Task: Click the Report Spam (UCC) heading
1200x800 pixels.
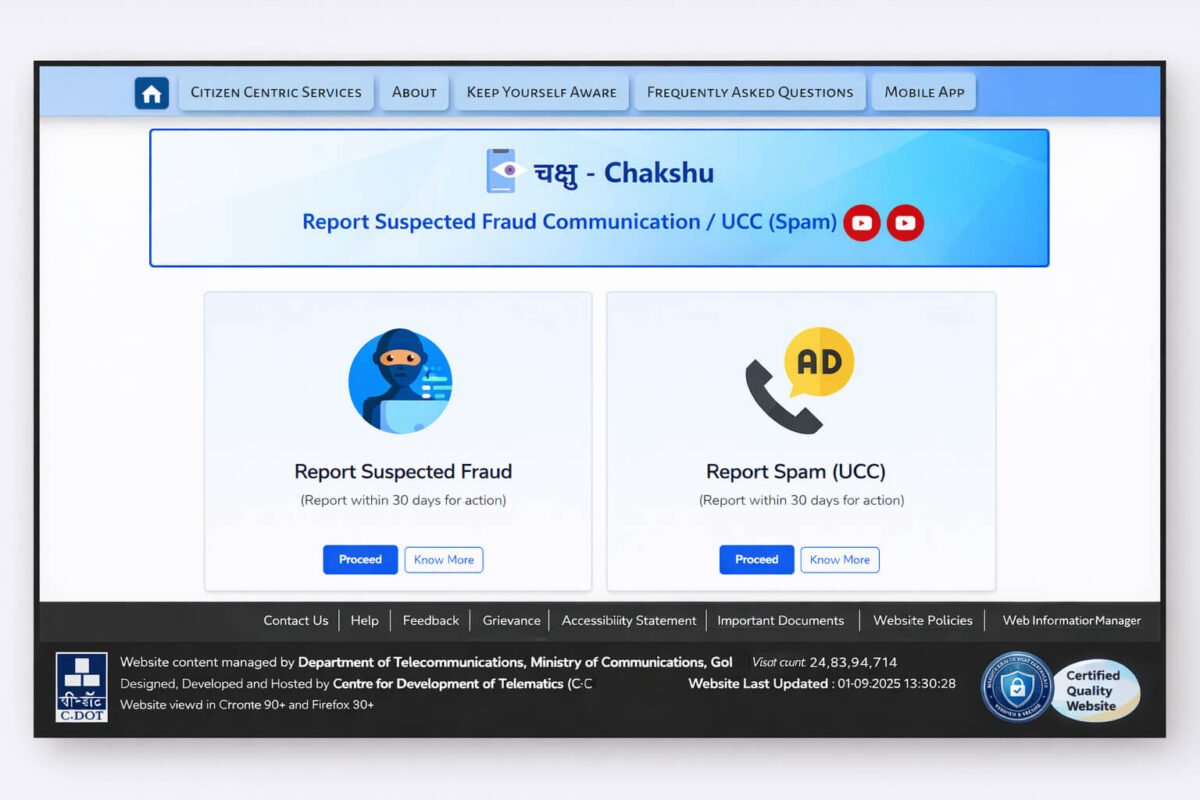Action: [796, 472]
